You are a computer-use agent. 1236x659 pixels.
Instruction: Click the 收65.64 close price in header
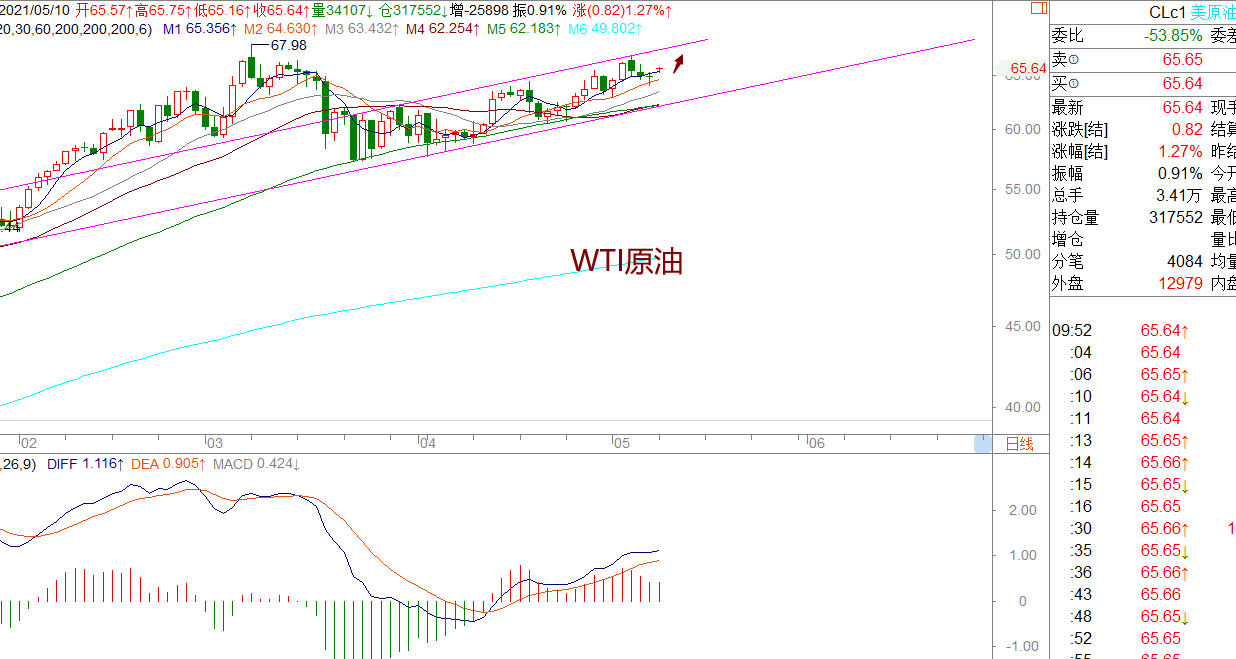(x=280, y=11)
